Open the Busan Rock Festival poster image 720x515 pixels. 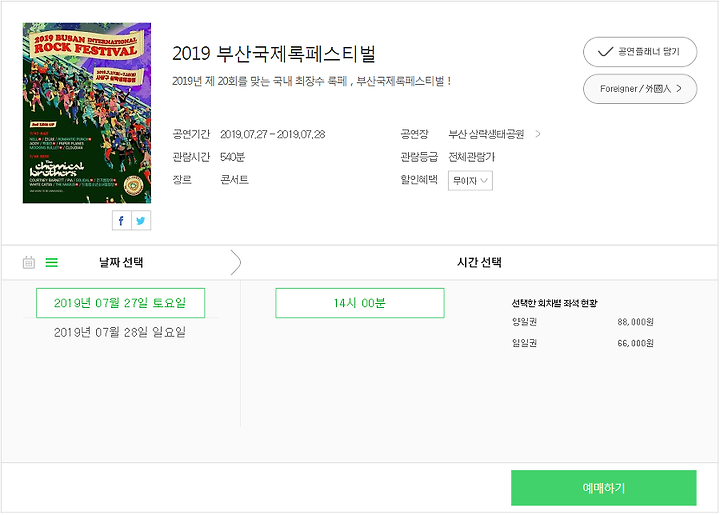[x=87, y=113]
